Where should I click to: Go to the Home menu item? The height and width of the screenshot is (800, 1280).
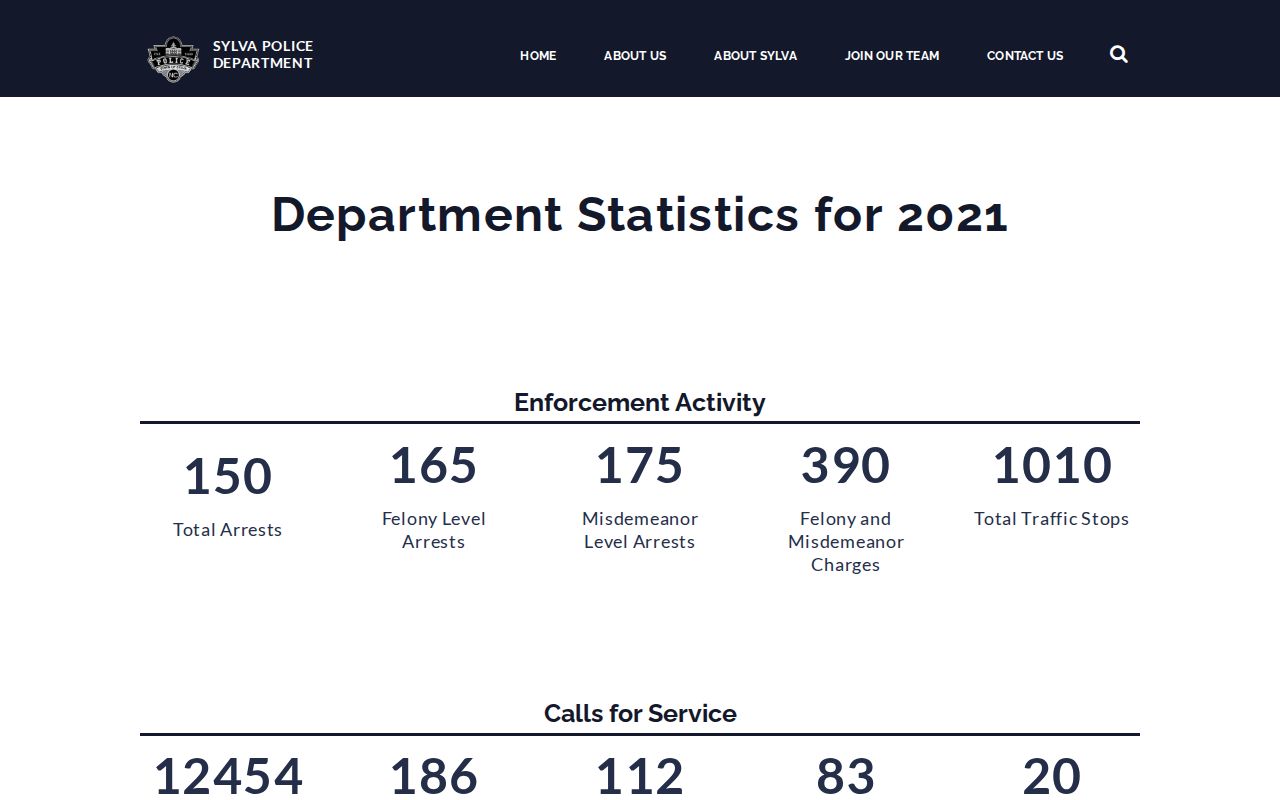tap(538, 55)
